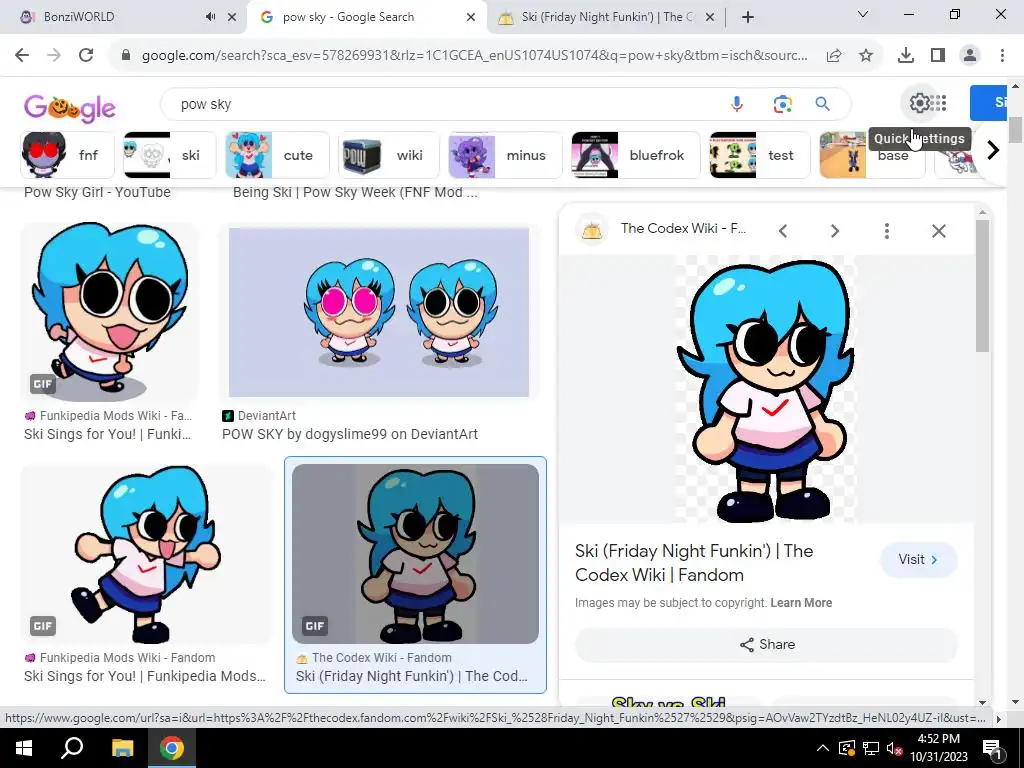The height and width of the screenshot is (768, 1024).
Task: Mute the BonziWORLD tab audio icon
Action: 210,17
